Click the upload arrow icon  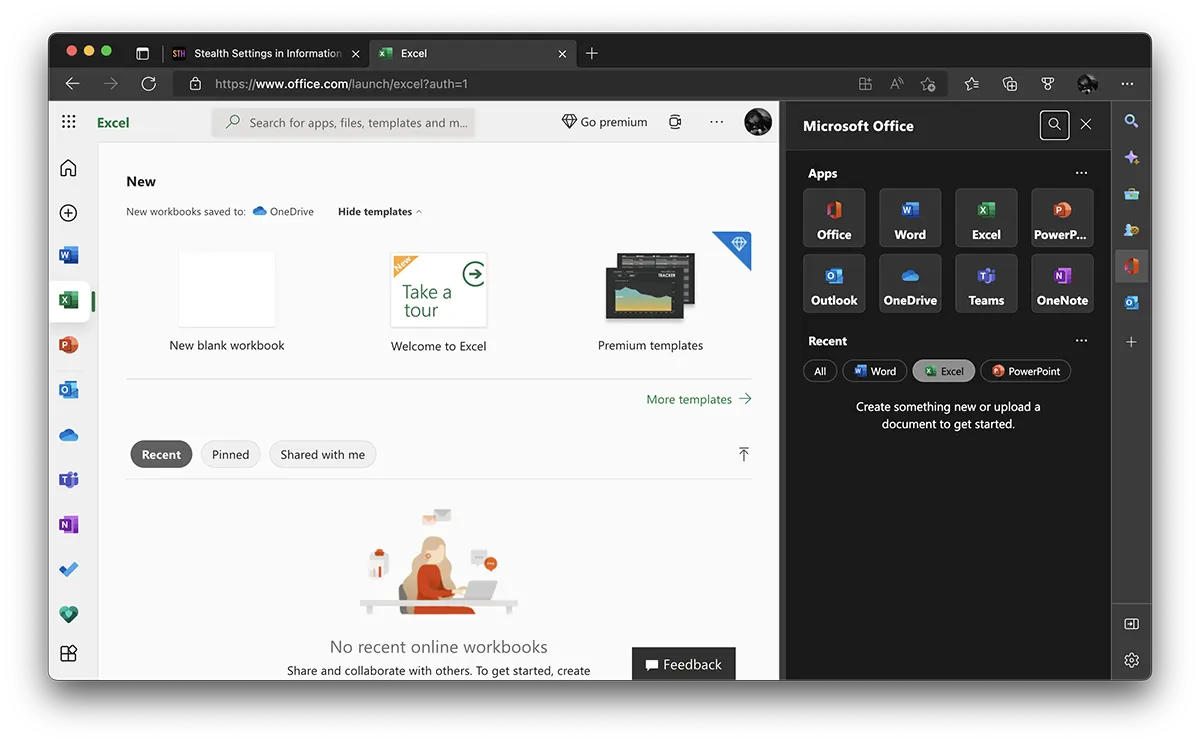(x=743, y=454)
